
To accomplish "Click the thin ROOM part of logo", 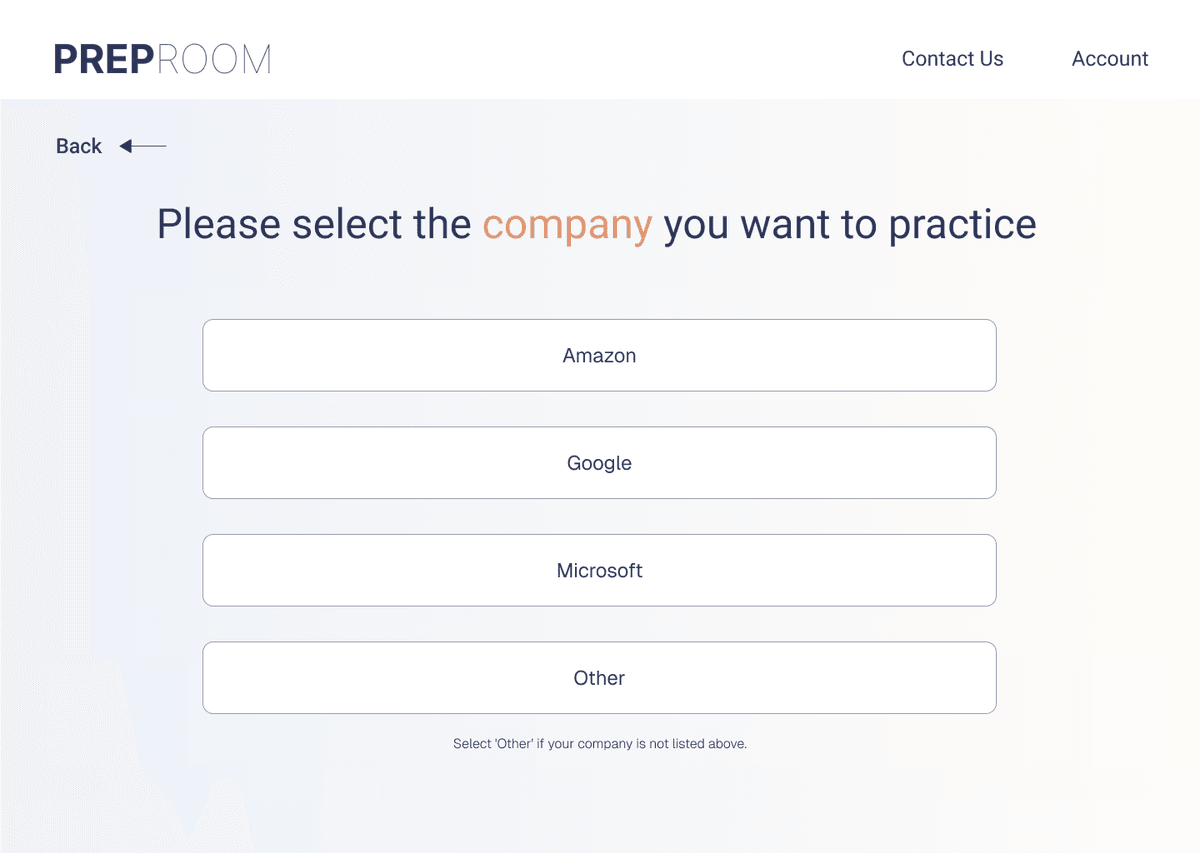I will click(214, 59).
